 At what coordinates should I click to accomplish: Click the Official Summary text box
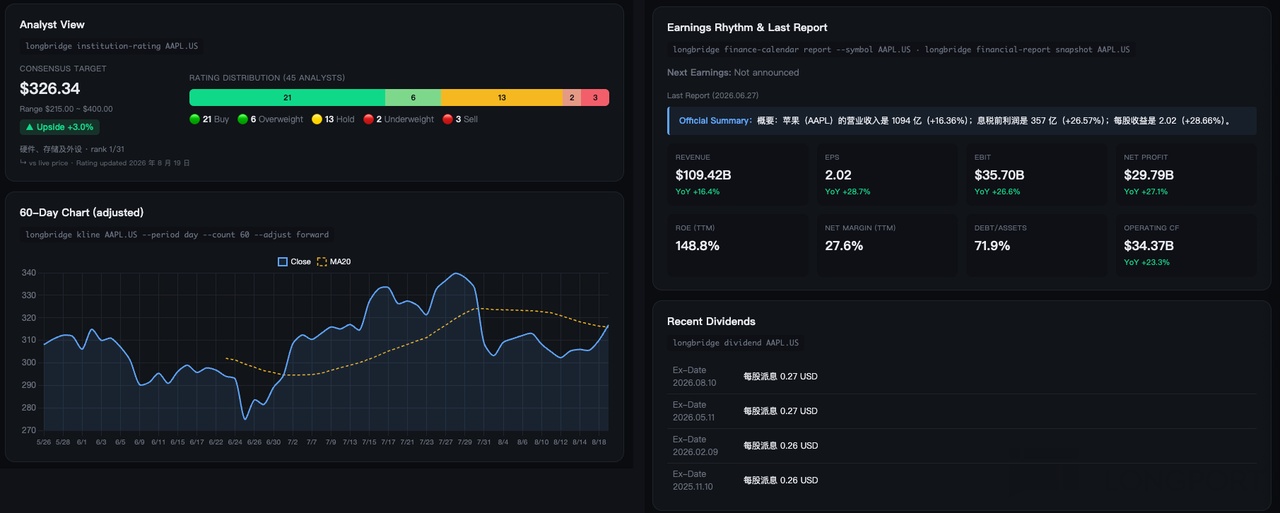pos(962,120)
